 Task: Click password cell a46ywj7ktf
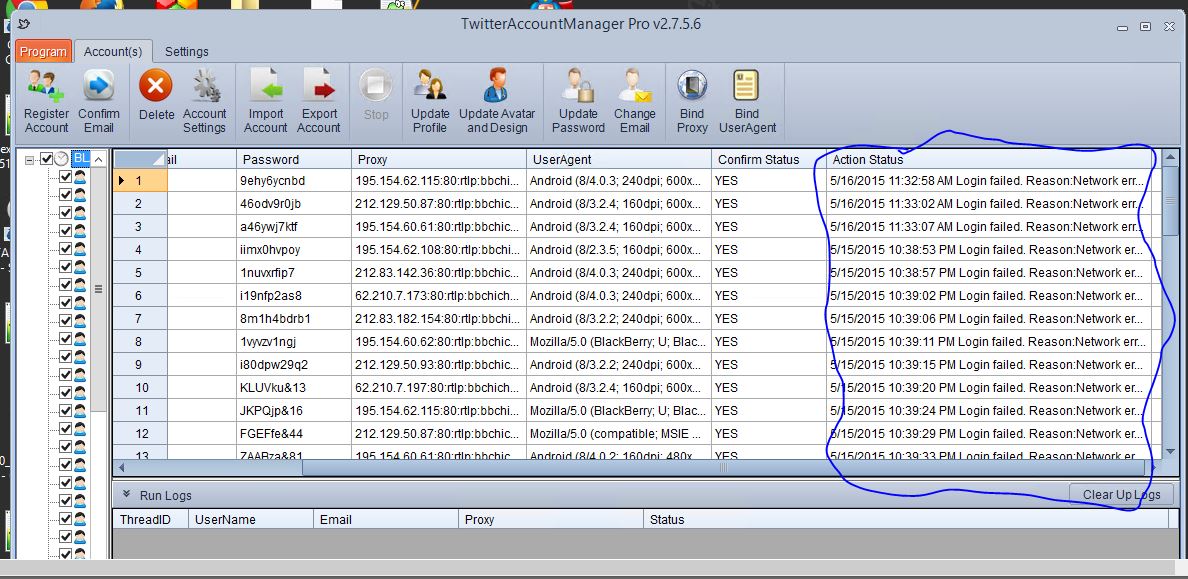click(294, 227)
